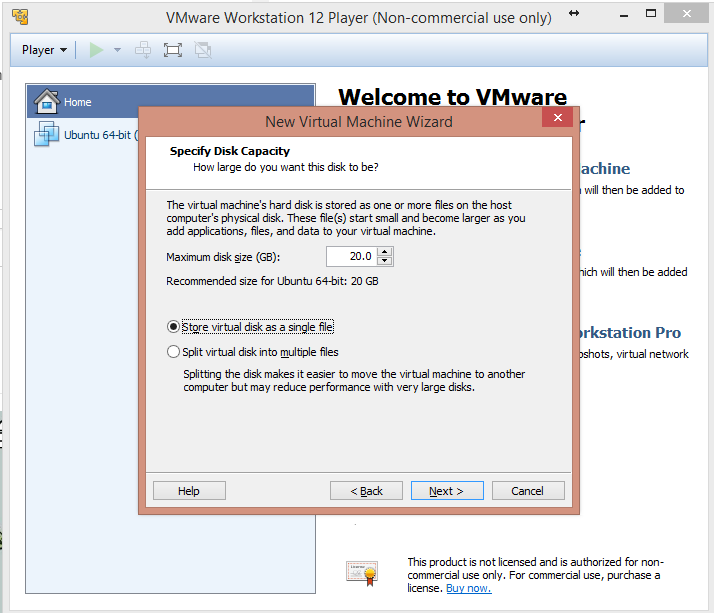
Task: Select Home in the library list
Action: 171,102
